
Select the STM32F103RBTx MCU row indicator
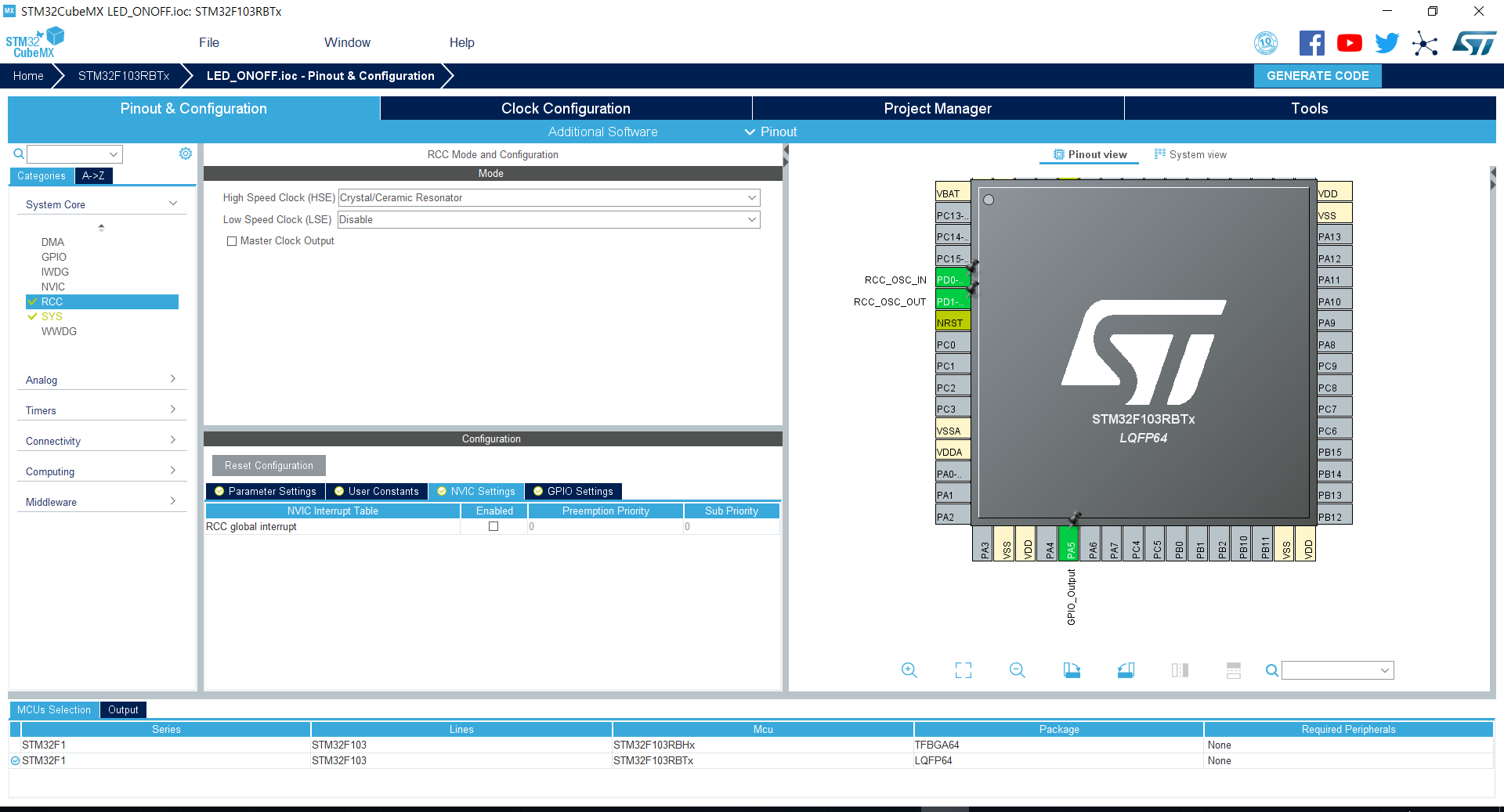(x=15, y=760)
